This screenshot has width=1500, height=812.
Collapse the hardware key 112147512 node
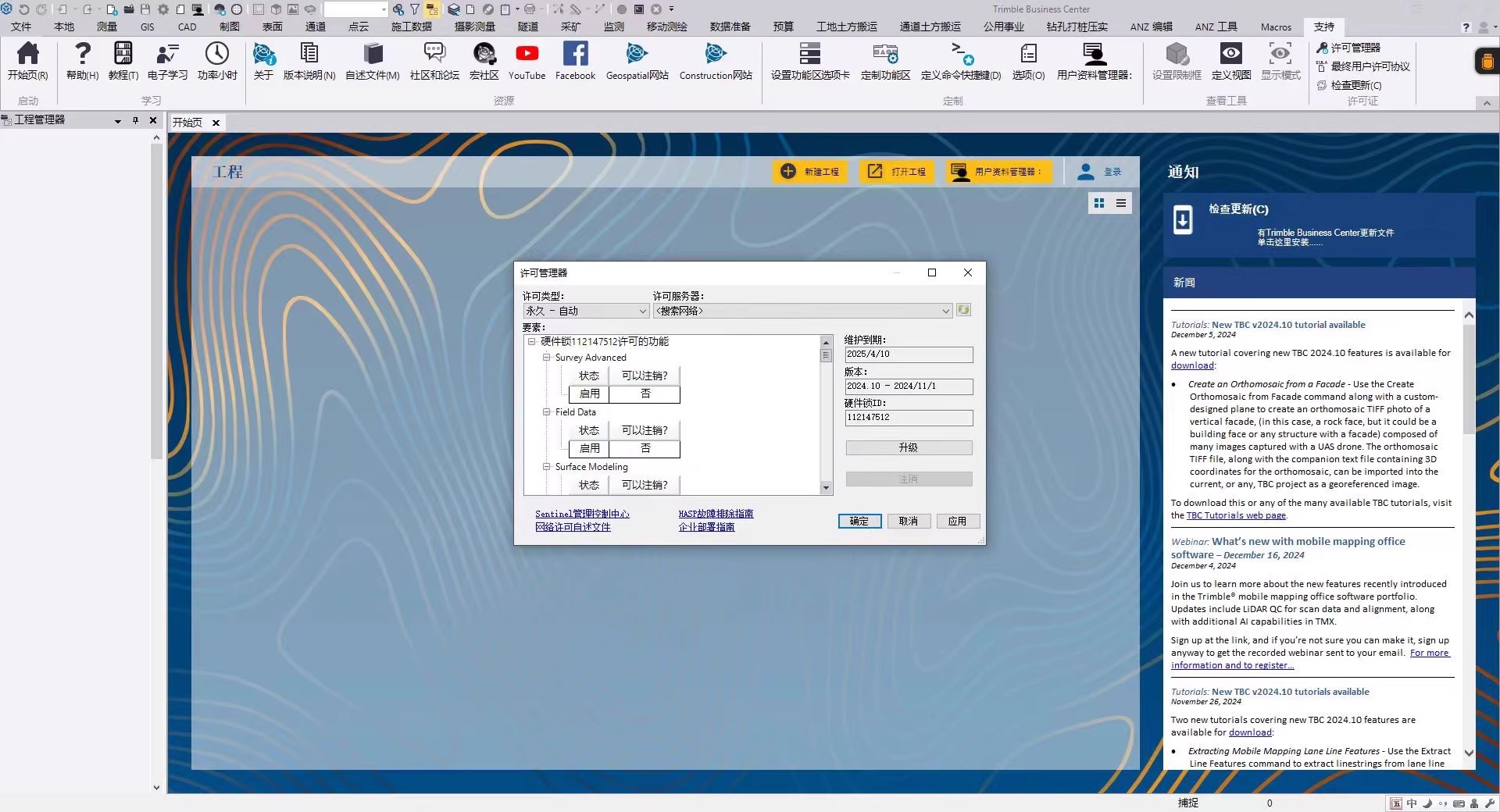pos(531,341)
